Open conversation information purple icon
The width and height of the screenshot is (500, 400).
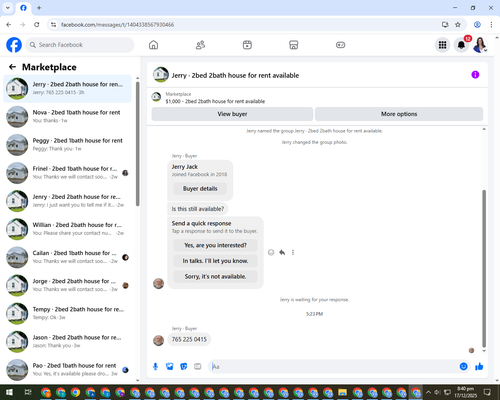point(475,75)
